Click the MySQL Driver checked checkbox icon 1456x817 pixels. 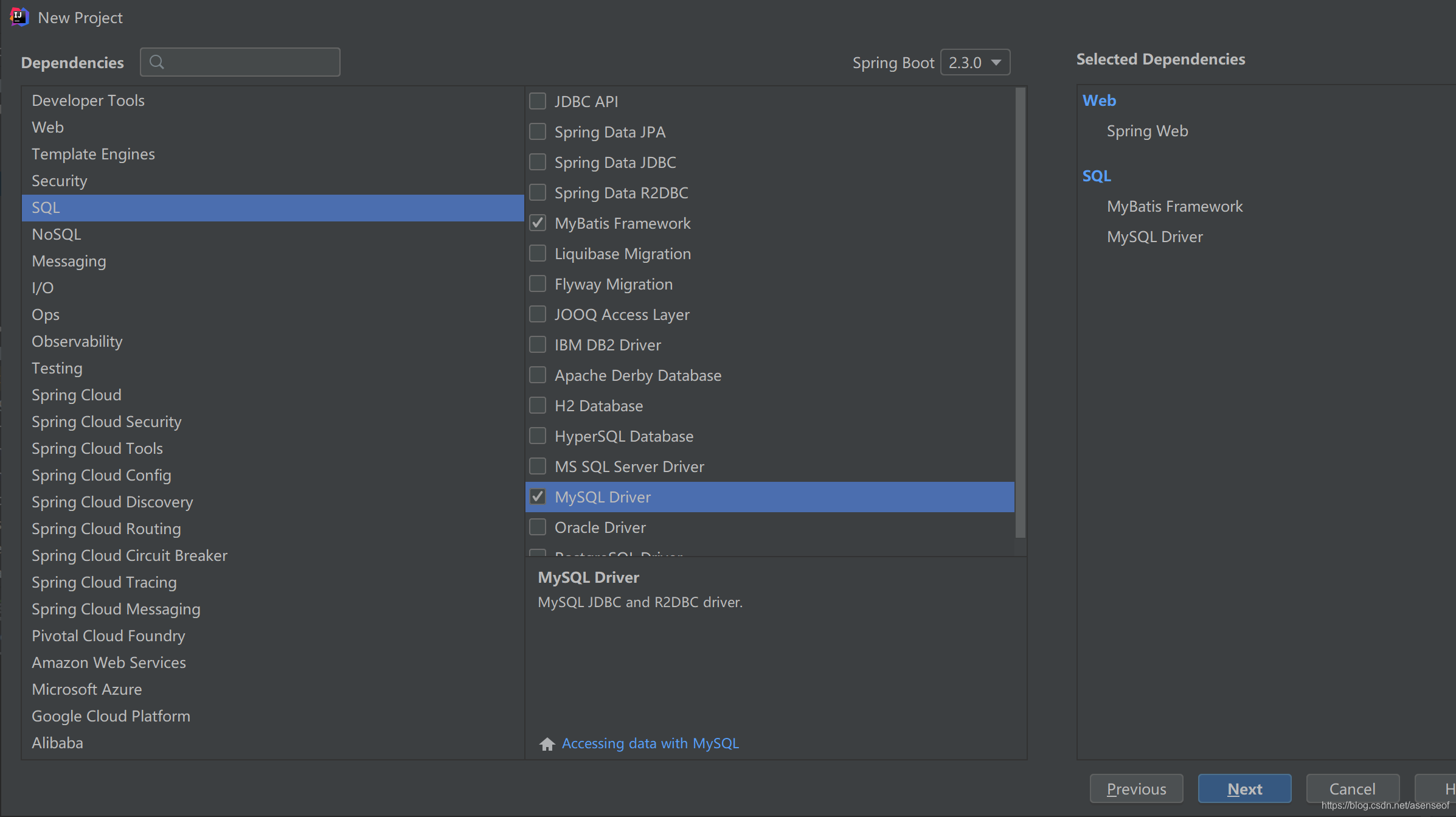[538, 497]
